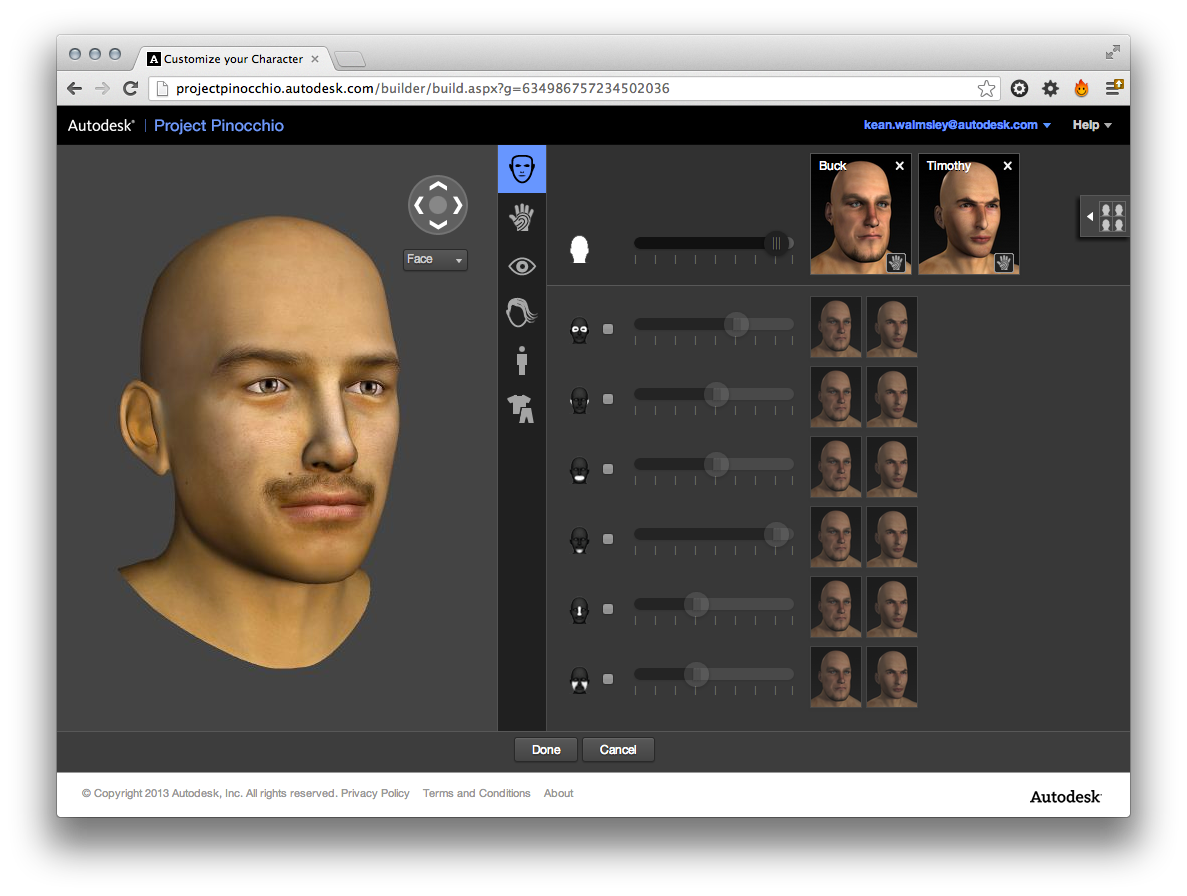Select the body figure icon
Image resolution: width=1187 pixels, height=896 pixels.
pos(521,360)
